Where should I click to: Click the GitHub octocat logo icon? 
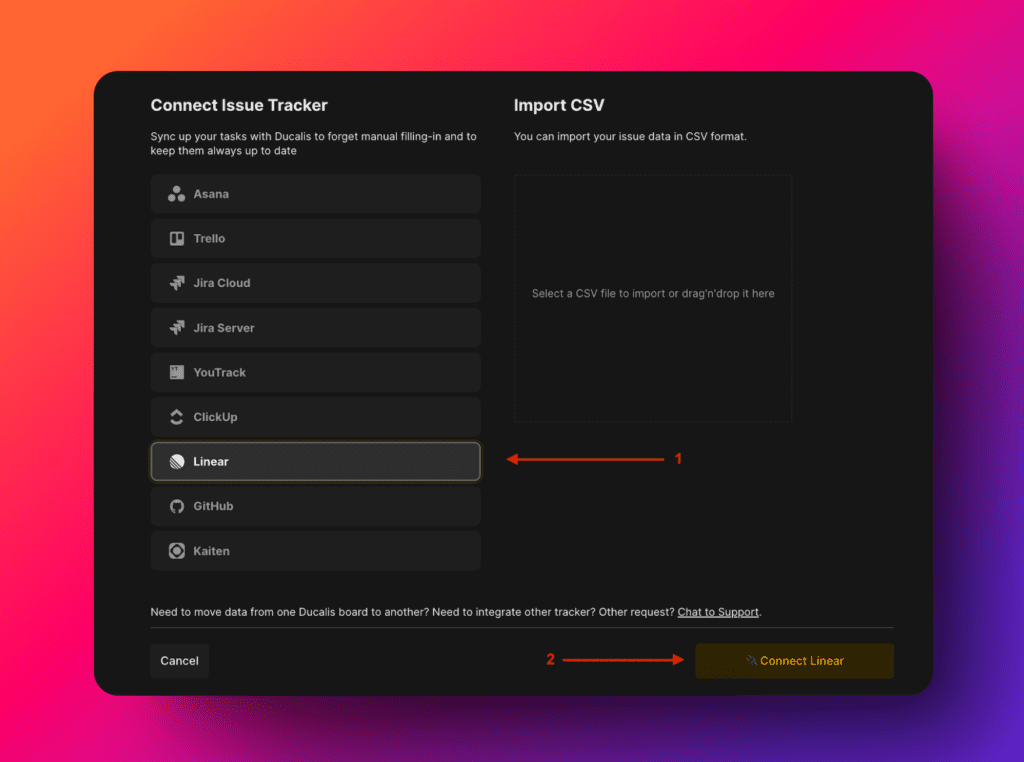coord(176,506)
